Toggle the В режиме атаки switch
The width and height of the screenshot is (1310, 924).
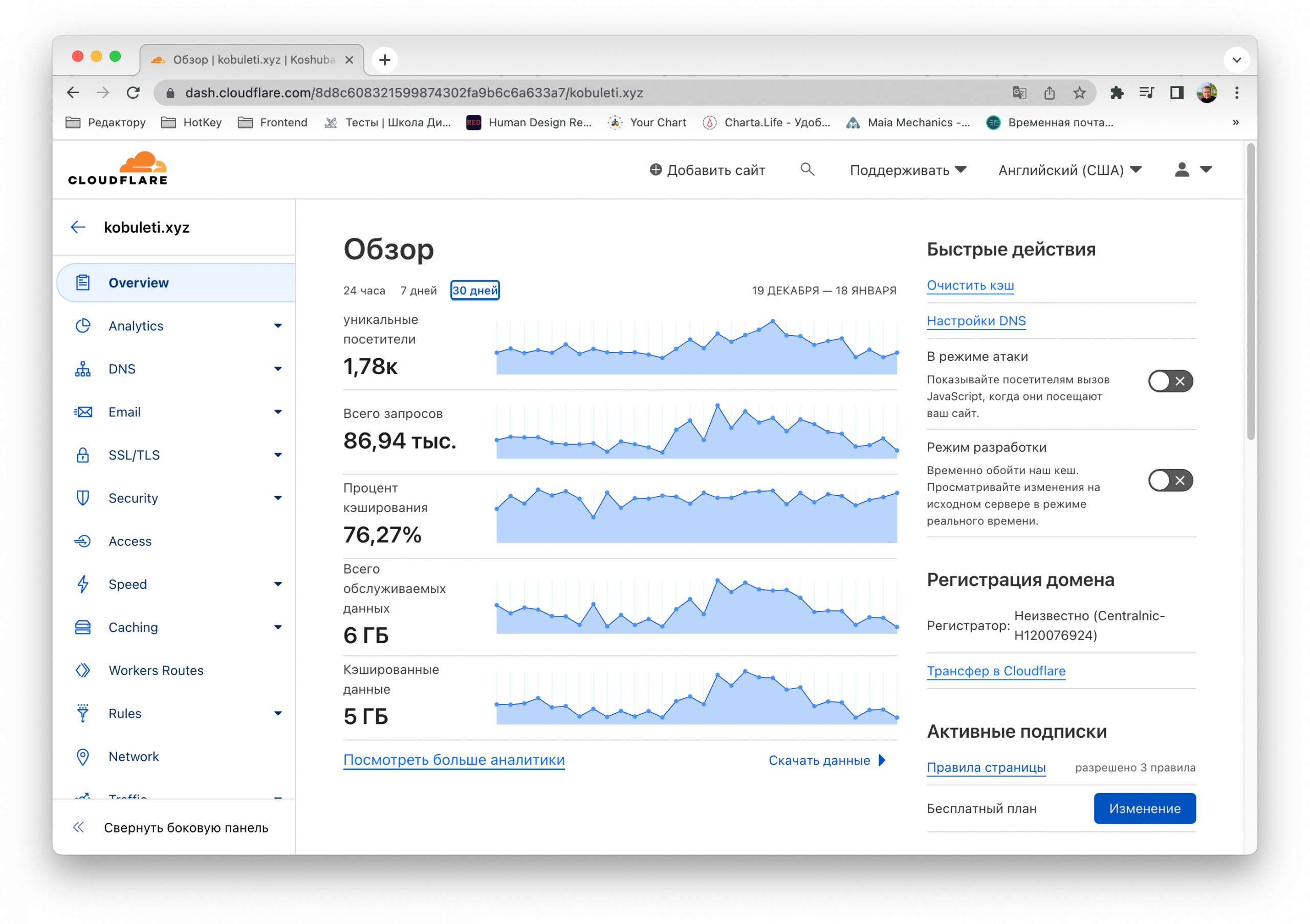tap(1170, 381)
